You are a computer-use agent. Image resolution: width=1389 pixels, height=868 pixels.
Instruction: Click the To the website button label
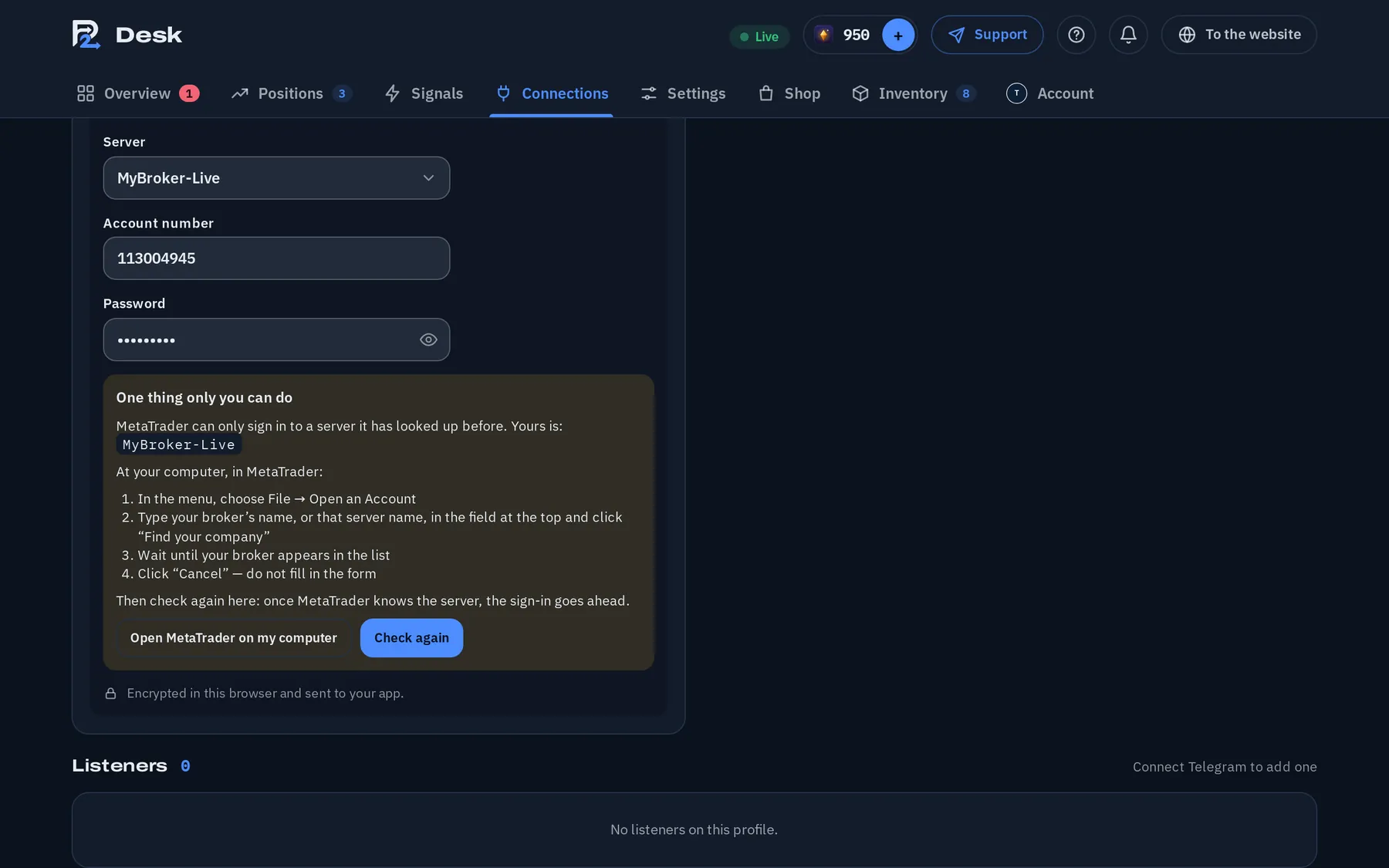pos(1253,35)
